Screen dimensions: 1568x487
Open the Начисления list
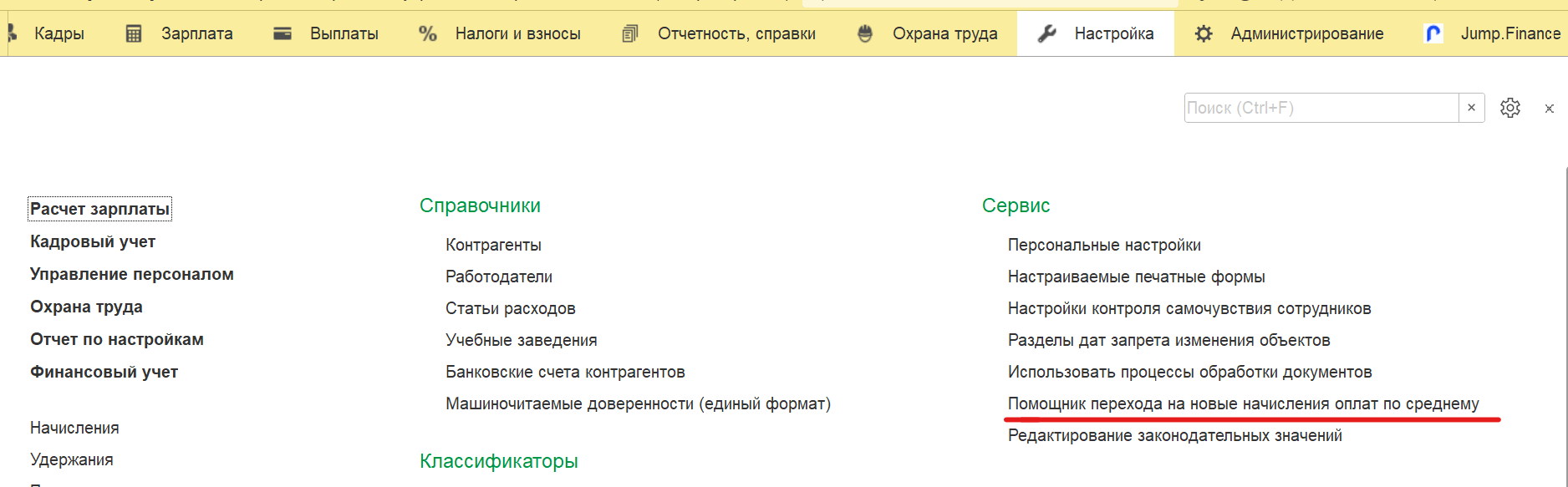(x=74, y=428)
